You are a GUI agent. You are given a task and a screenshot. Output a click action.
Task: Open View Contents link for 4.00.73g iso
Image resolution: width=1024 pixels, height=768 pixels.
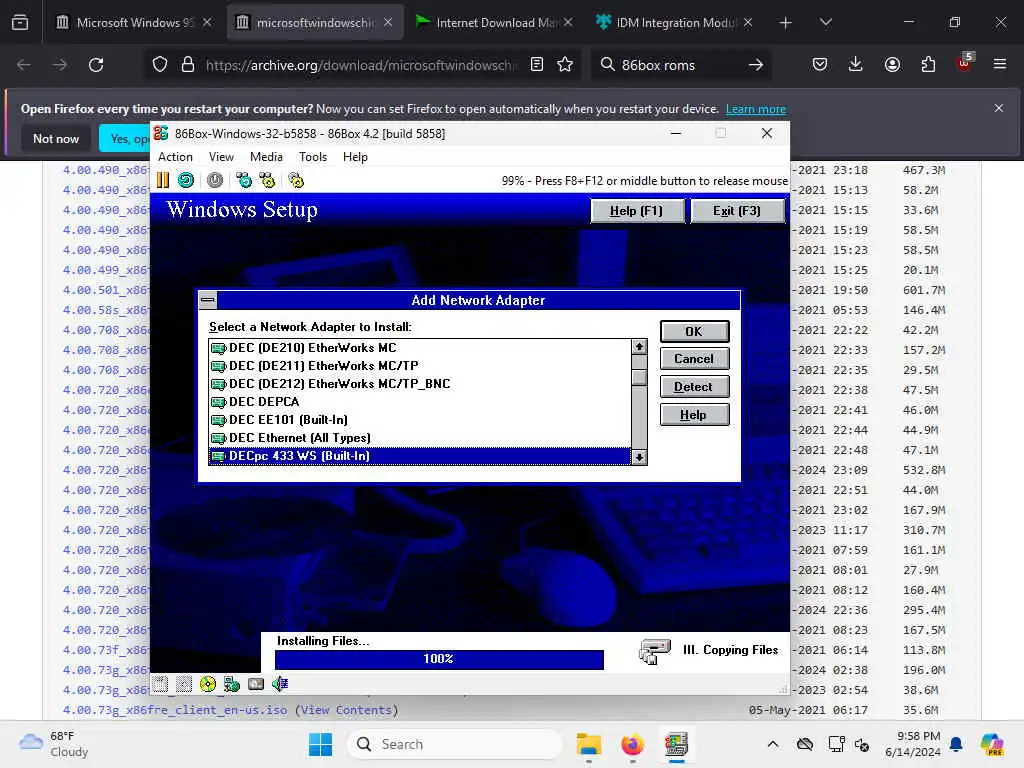point(345,710)
